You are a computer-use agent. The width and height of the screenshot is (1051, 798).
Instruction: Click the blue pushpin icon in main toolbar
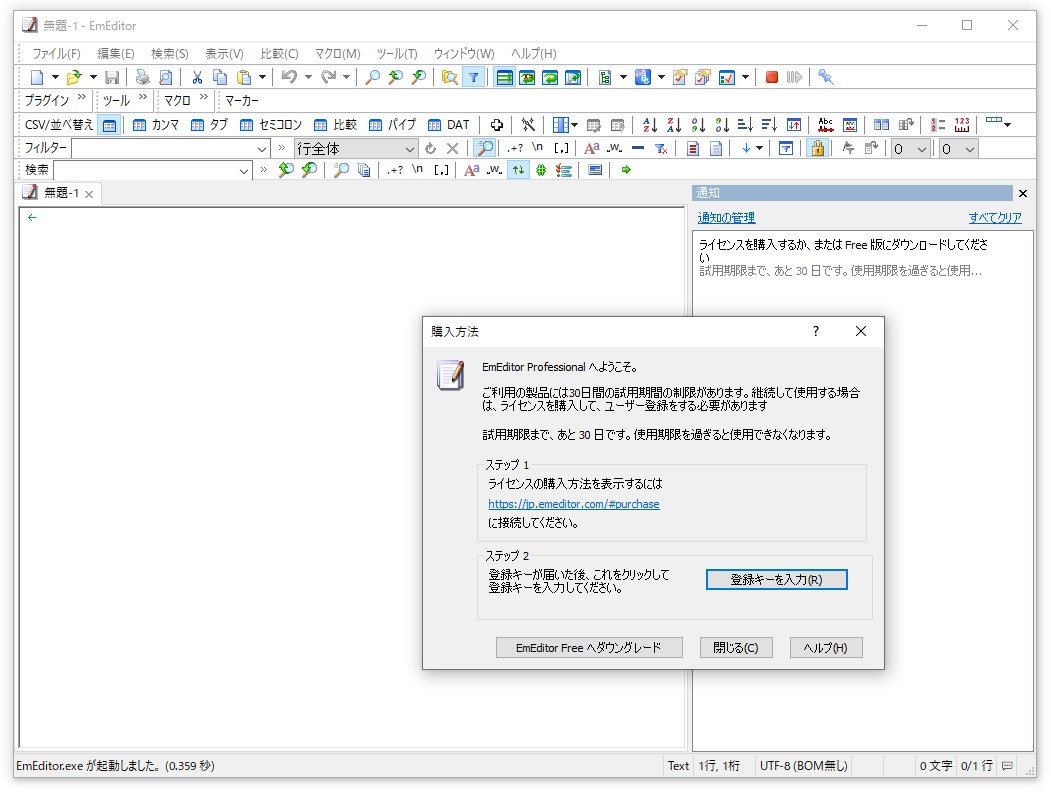tap(826, 77)
